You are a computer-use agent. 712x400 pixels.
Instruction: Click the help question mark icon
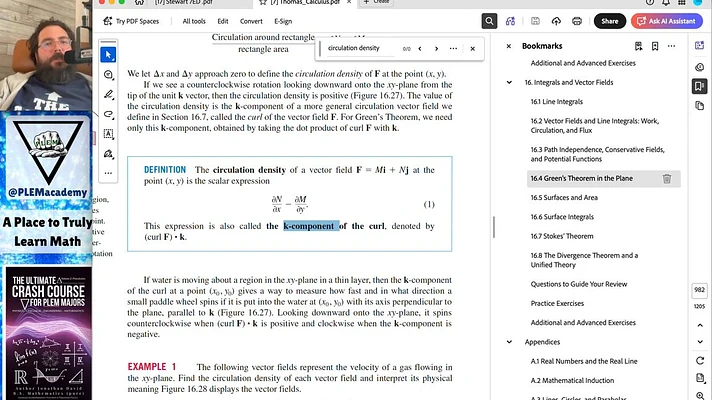tap(650, 2)
